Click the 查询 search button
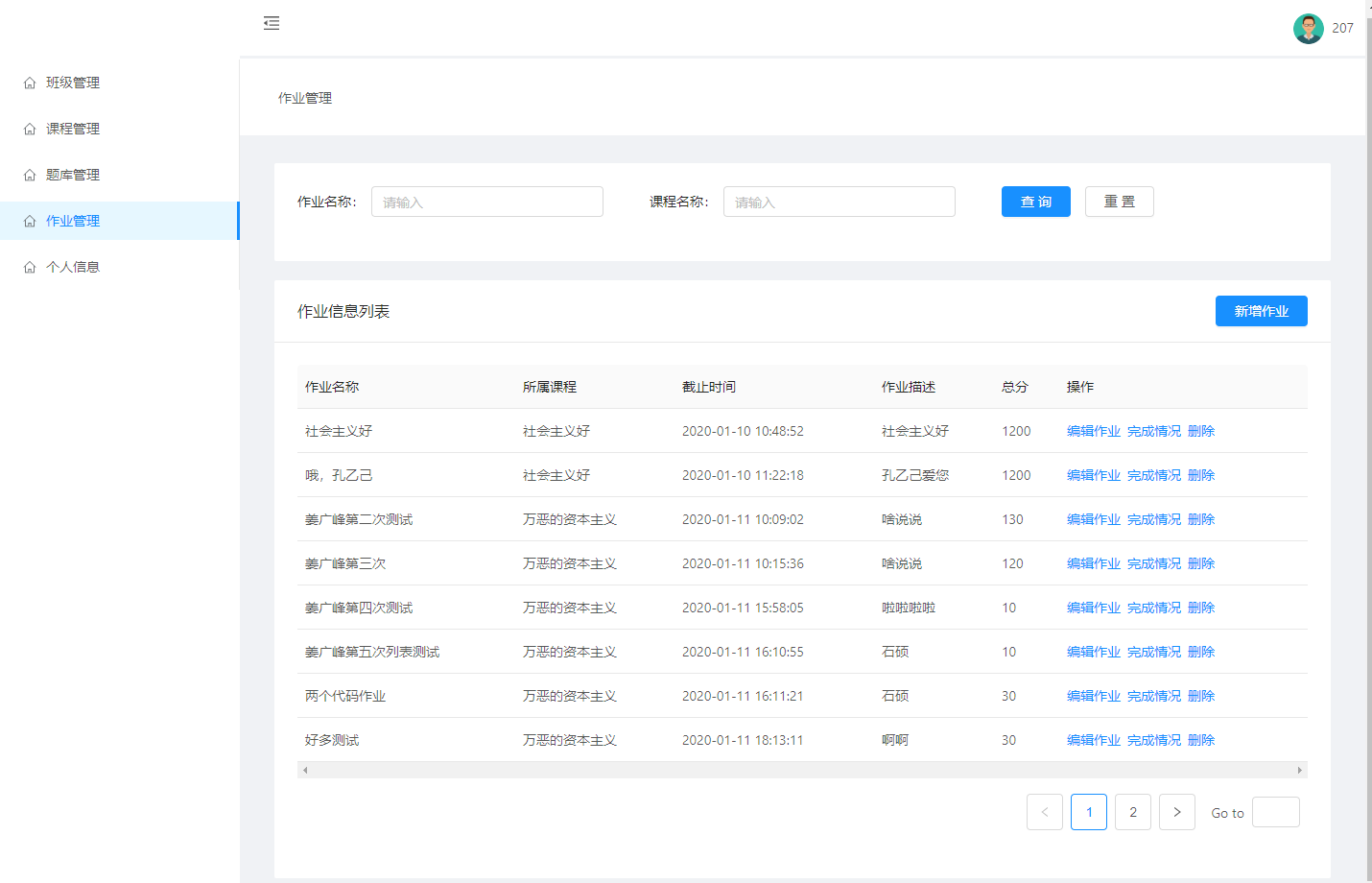Image resolution: width=1372 pixels, height=883 pixels. pyautogui.click(x=1035, y=202)
